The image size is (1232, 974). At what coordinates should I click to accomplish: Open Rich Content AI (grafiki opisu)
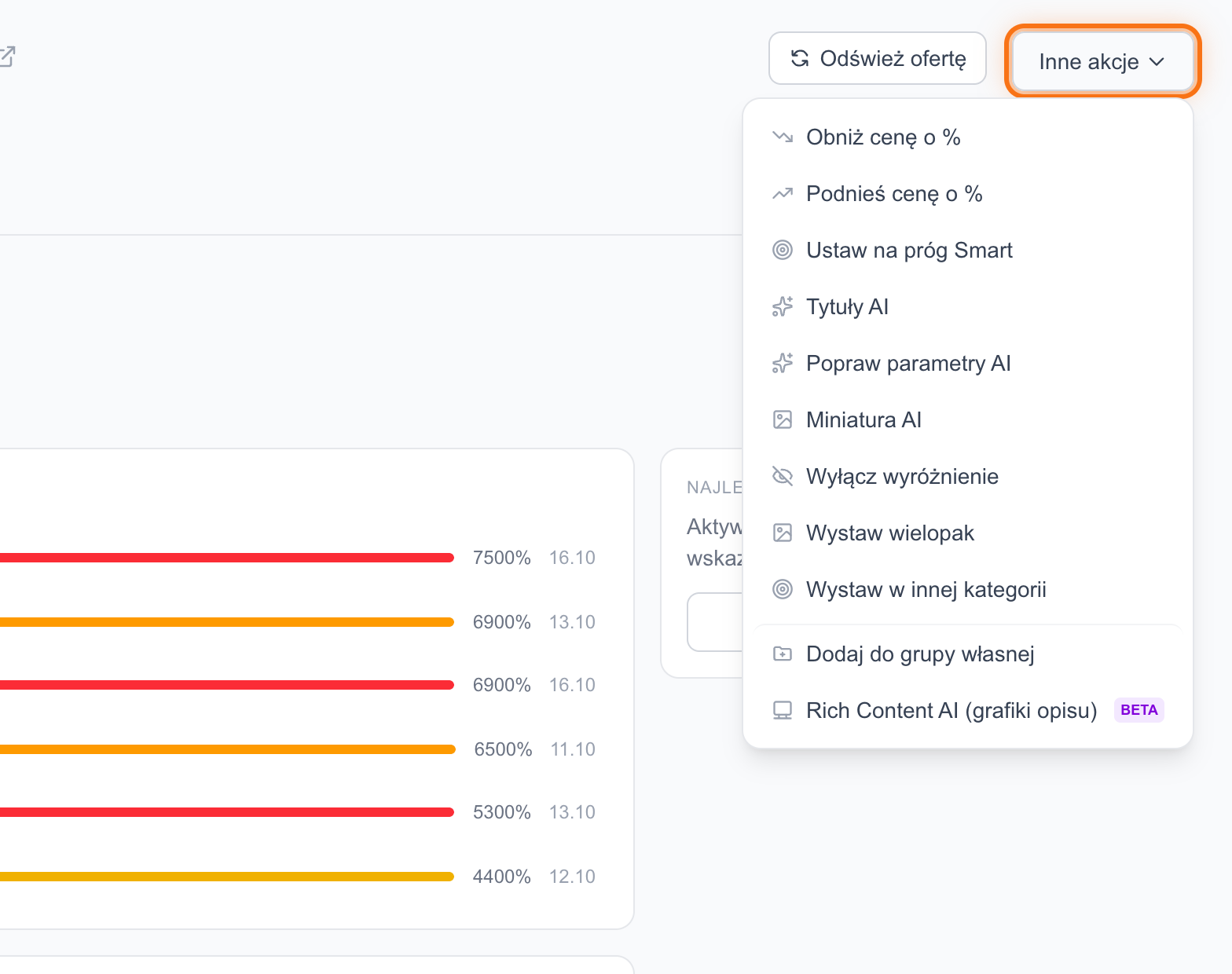(x=968, y=711)
